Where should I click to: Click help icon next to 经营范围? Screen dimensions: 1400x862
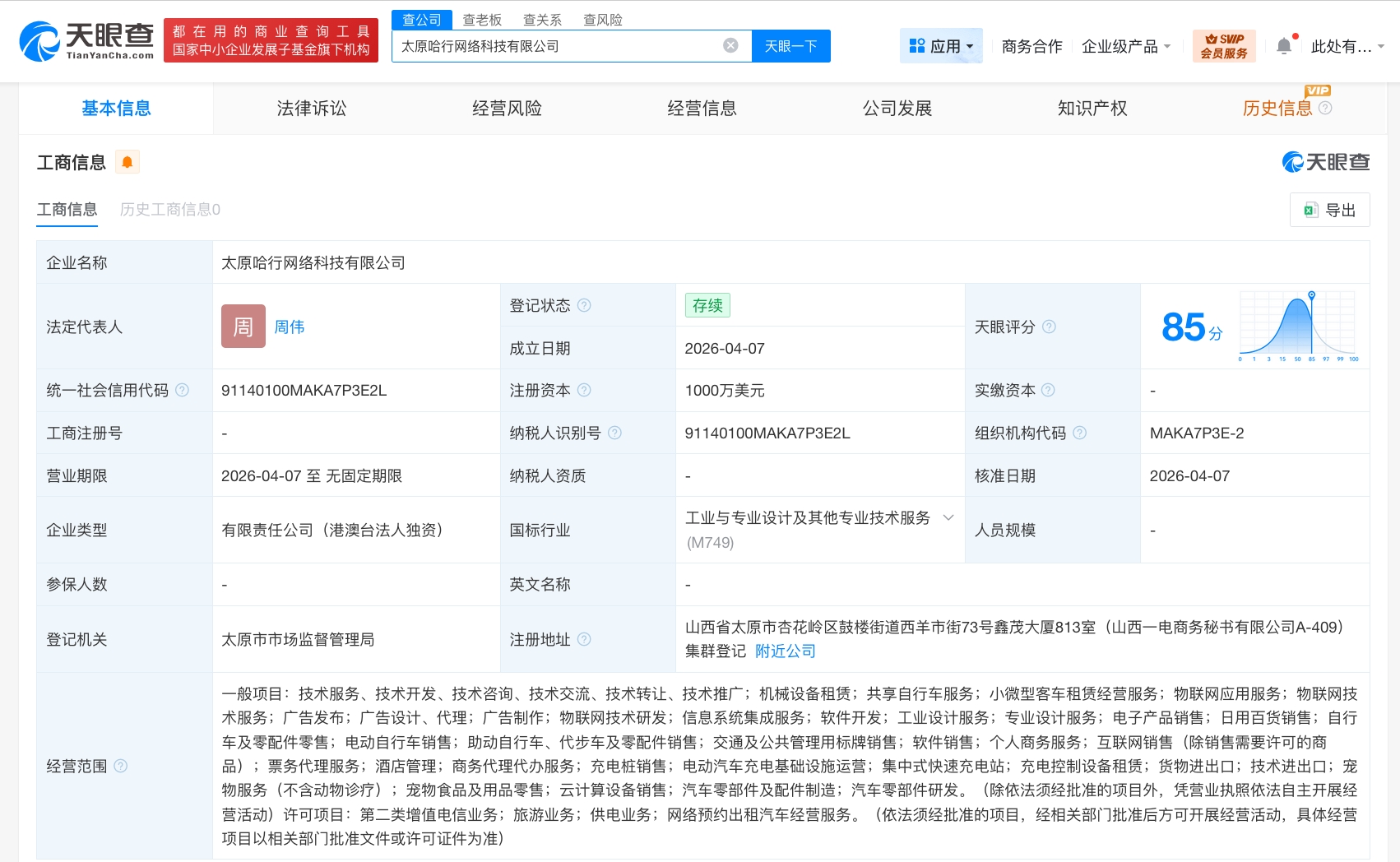coord(121,766)
